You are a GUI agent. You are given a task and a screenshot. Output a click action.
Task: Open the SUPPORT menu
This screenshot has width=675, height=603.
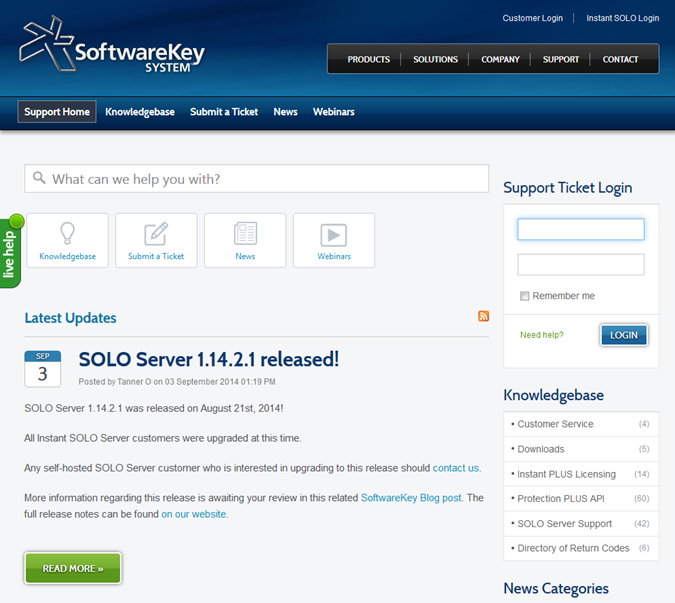(560, 59)
